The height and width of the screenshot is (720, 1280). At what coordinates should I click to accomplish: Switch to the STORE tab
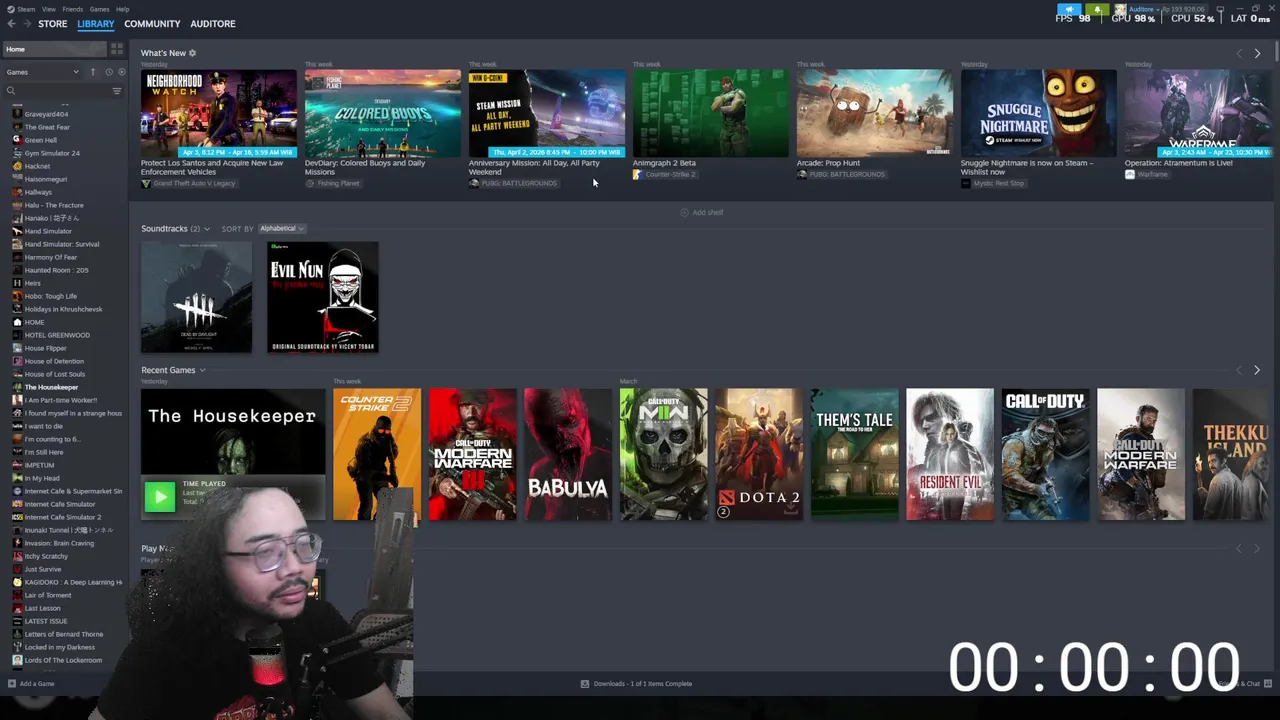pos(52,24)
